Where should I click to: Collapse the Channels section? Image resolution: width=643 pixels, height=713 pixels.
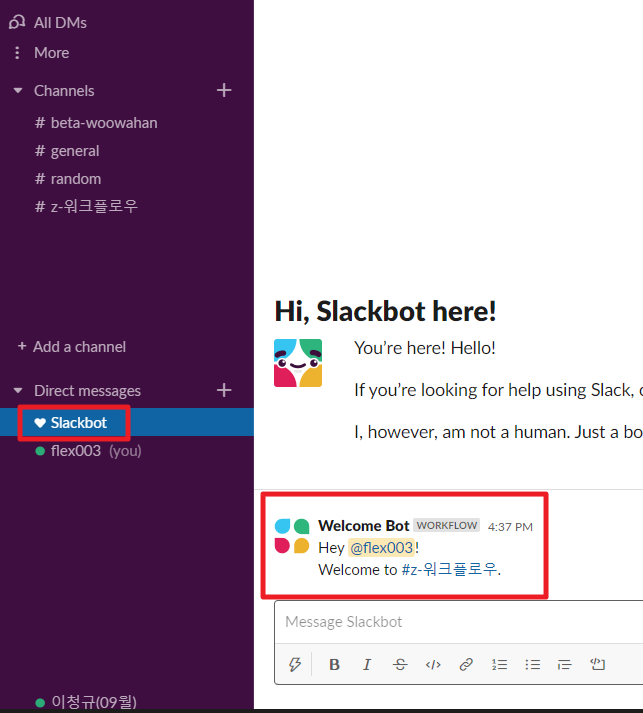18,90
